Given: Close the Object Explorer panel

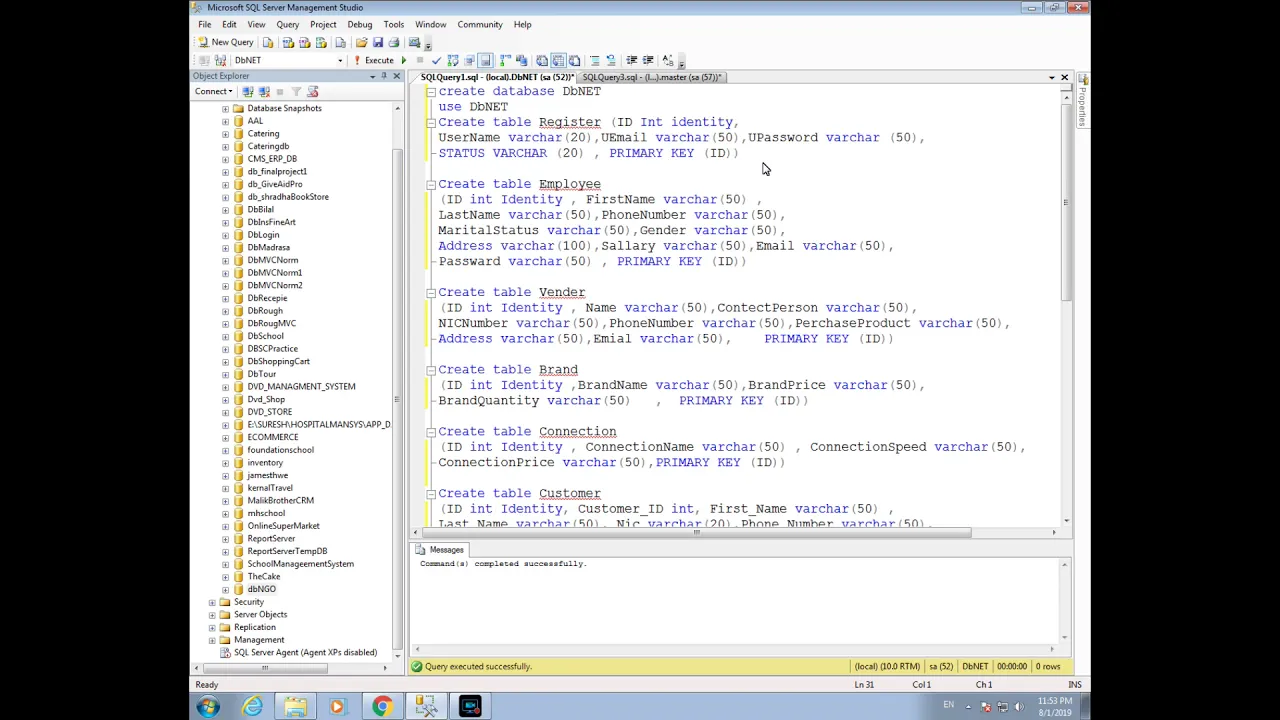Looking at the screenshot, I should pyautogui.click(x=396, y=76).
